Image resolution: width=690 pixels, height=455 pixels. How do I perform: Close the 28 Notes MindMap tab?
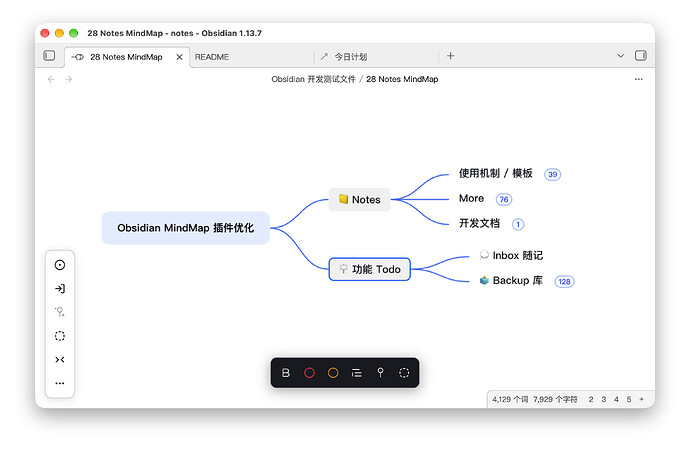pyautogui.click(x=179, y=57)
